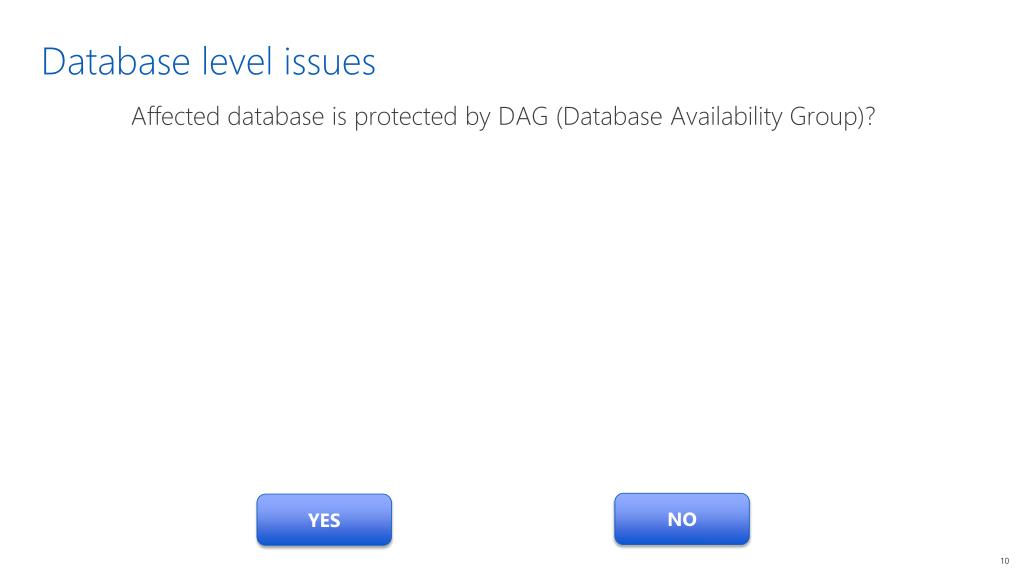Click the word 'Database' in the title
Screen dimensions: 1024x576
pos(116,62)
